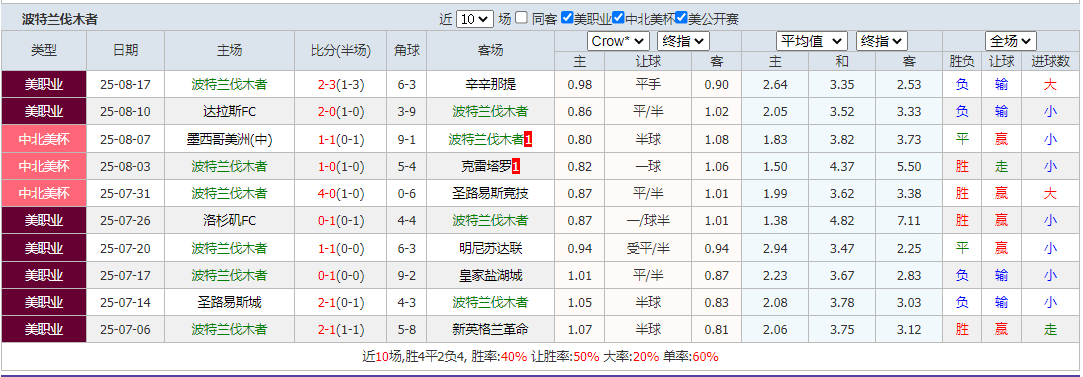Toggle the 同客 checkbox
The width and height of the screenshot is (1083, 377).
tap(521, 18)
